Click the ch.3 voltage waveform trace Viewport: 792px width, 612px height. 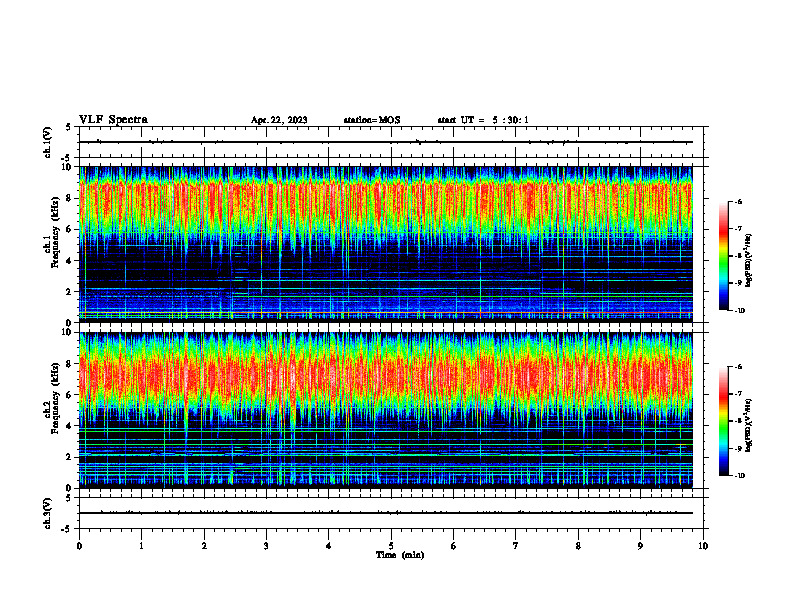click(x=386, y=513)
